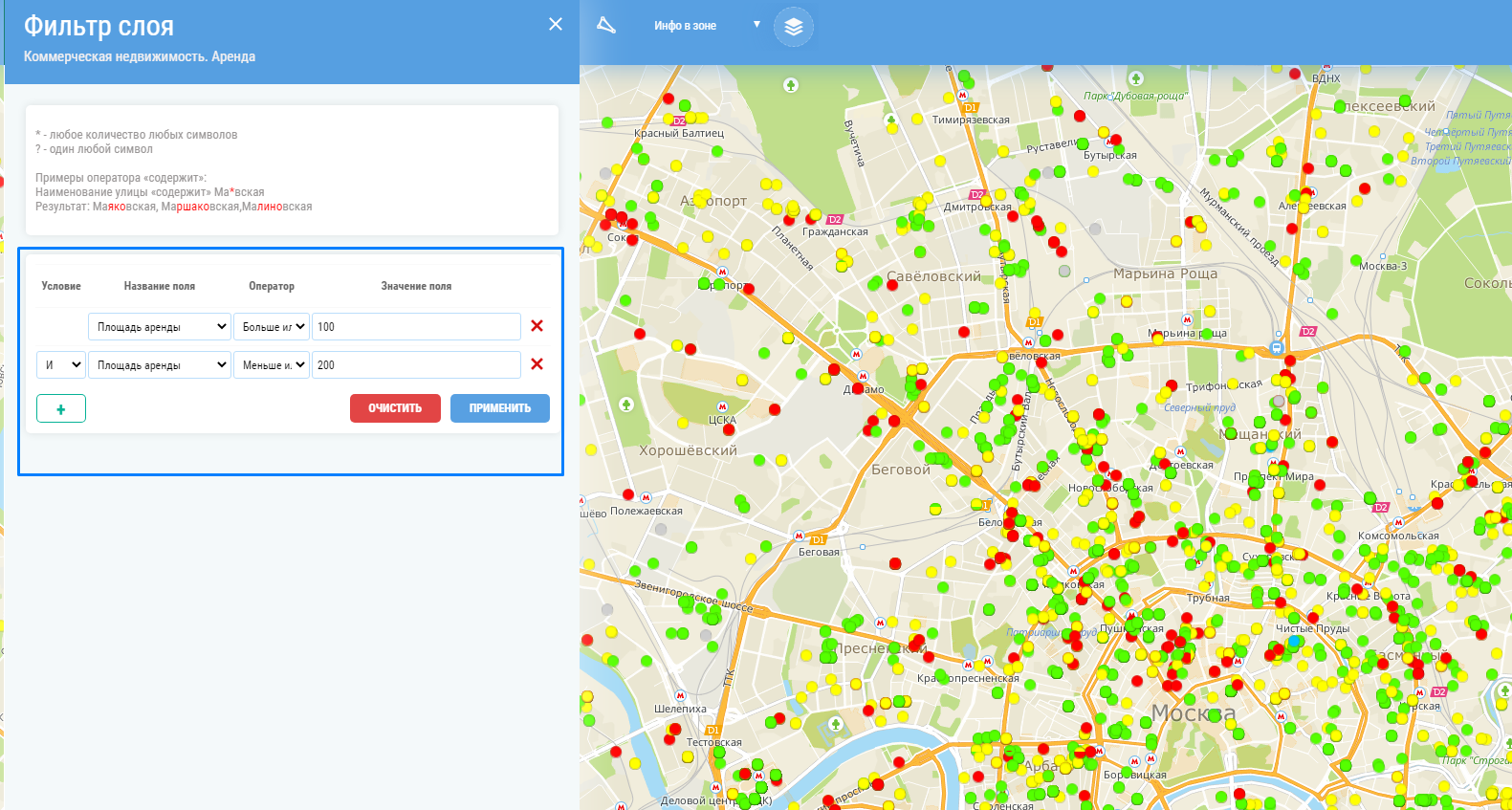Expand the "Инфо в зоне" dropdown
The image size is (1512, 810).
click(756, 25)
